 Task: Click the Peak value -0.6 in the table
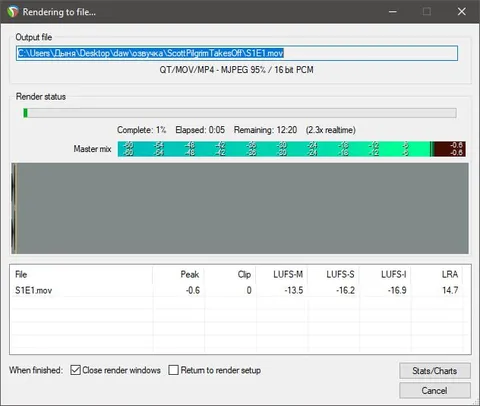[193, 290]
